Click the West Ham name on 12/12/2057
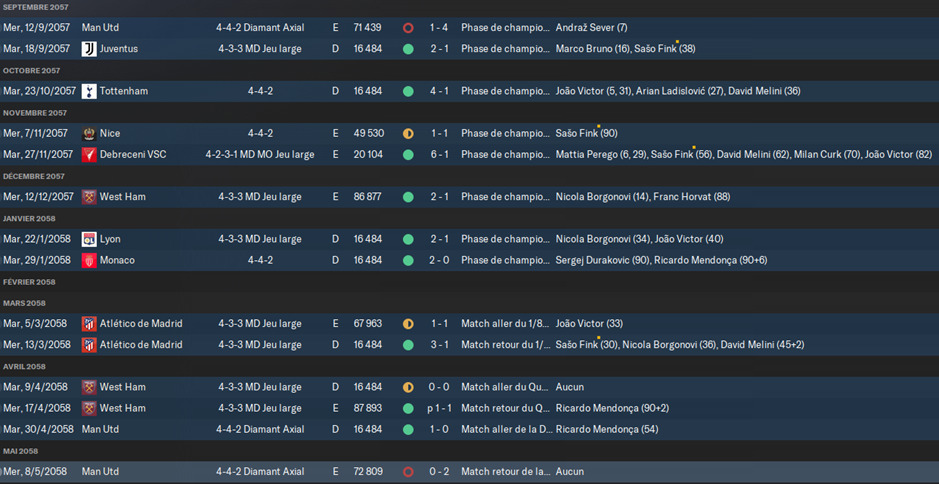The height and width of the screenshot is (484, 939). (123, 196)
